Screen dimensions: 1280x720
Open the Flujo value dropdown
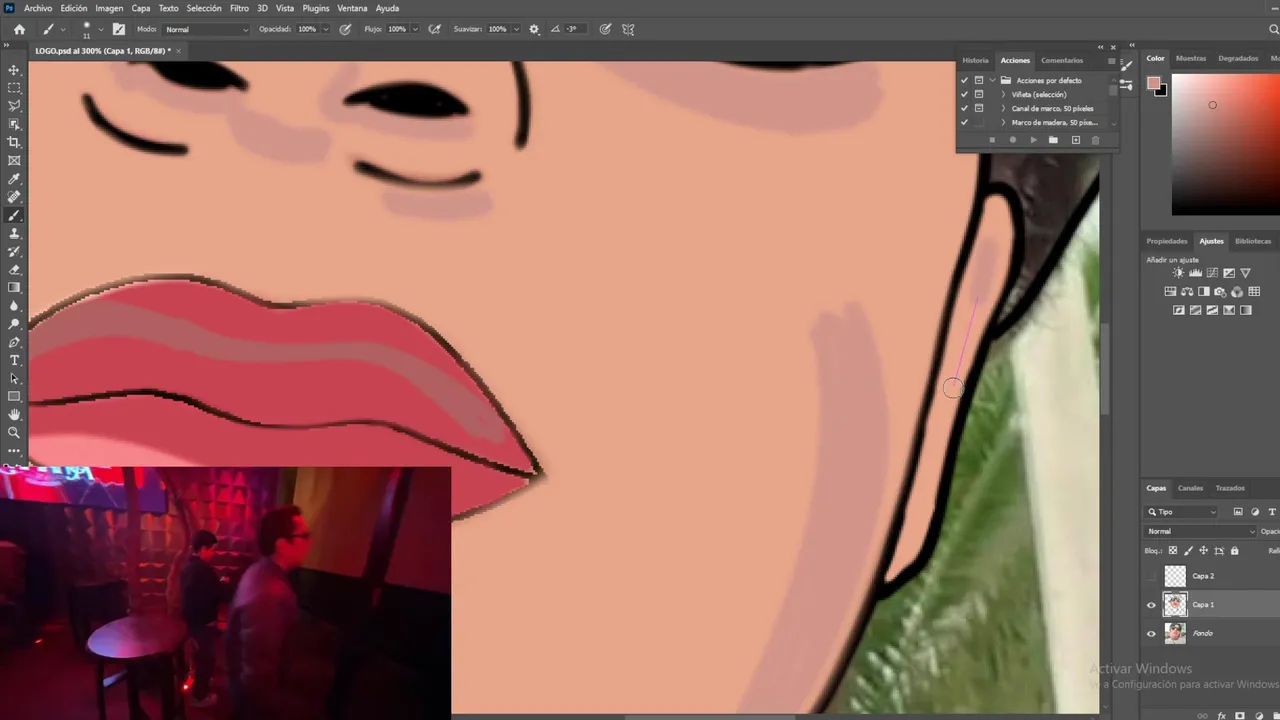(x=414, y=29)
